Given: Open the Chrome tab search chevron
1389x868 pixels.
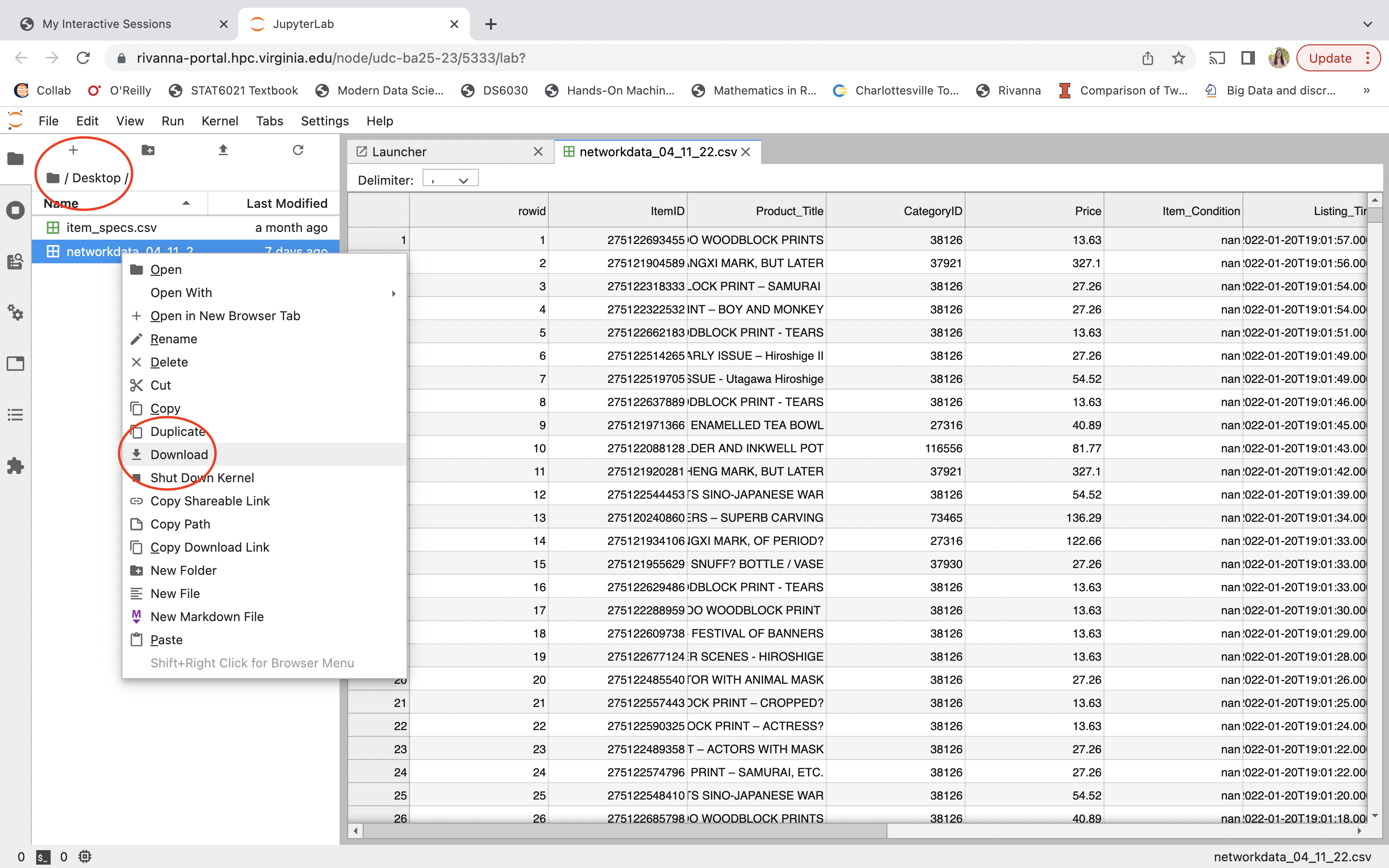Looking at the screenshot, I should (x=1368, y=24).
